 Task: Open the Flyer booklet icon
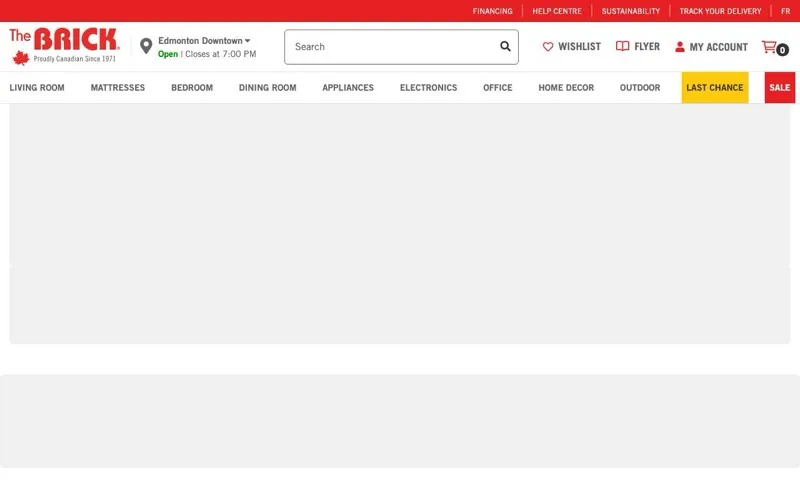[x=622, y=46]
